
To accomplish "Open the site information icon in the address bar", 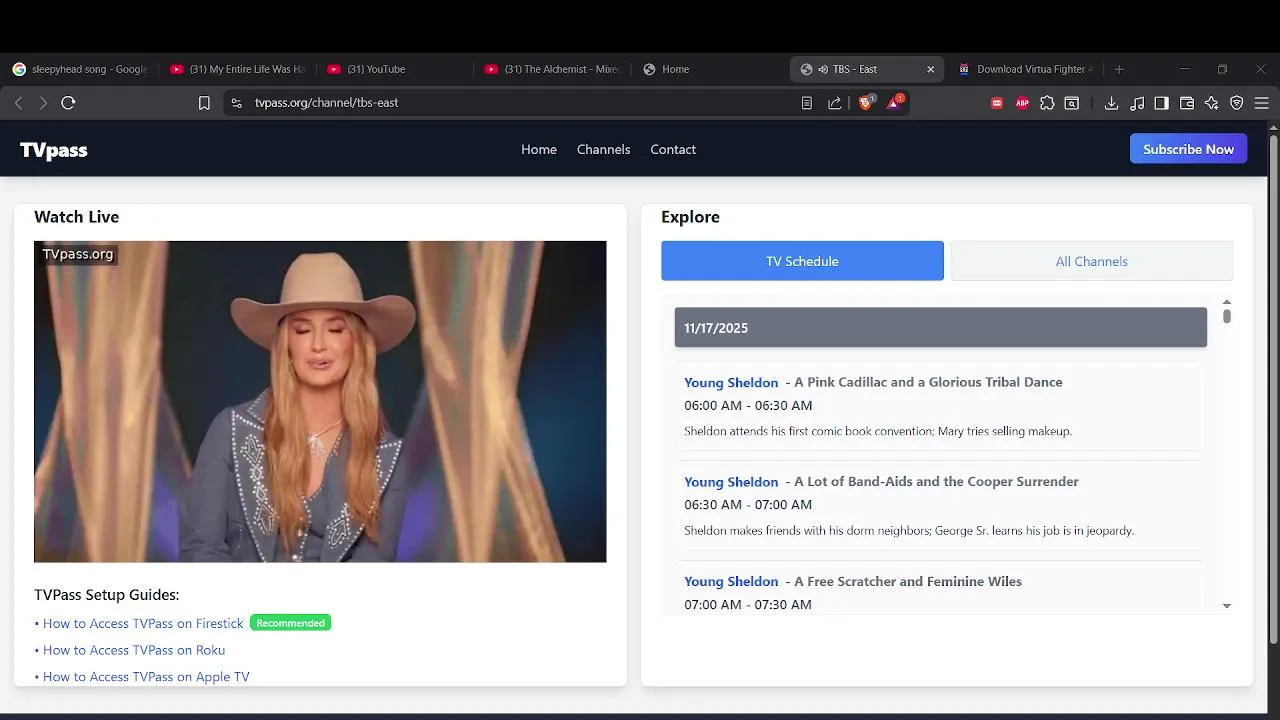I will coord(236,103).
